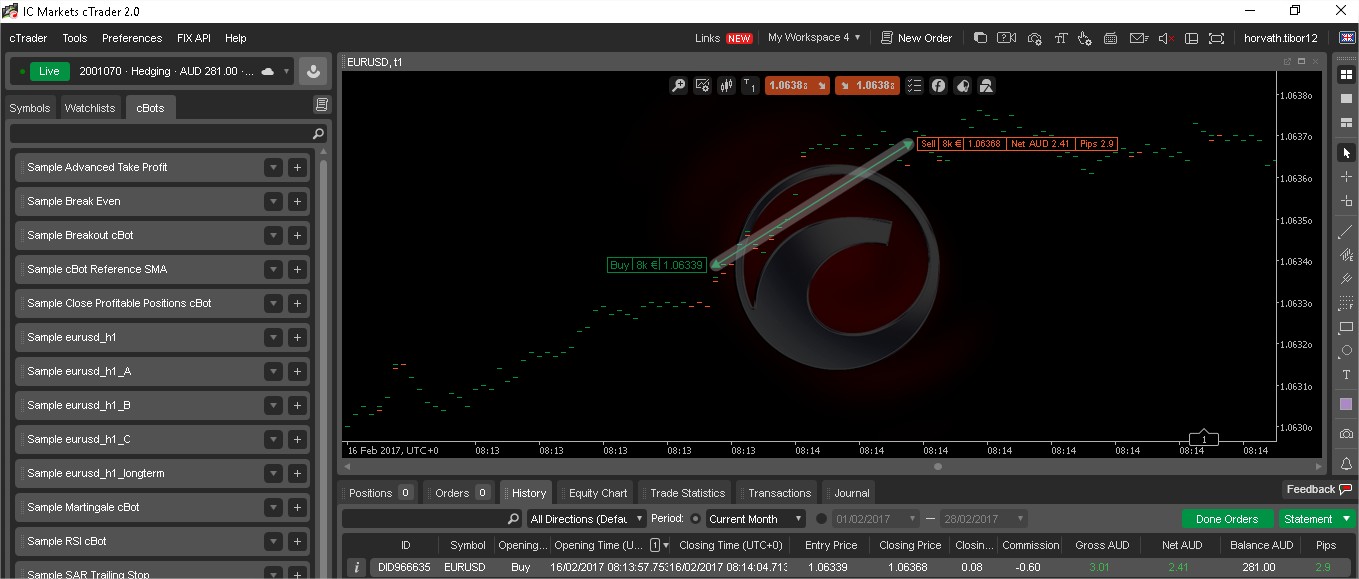Expand Sample Martingale cBot dropdown arrow
The height and width of the screenshot is (579, 1359).
(x=273, y=508)
